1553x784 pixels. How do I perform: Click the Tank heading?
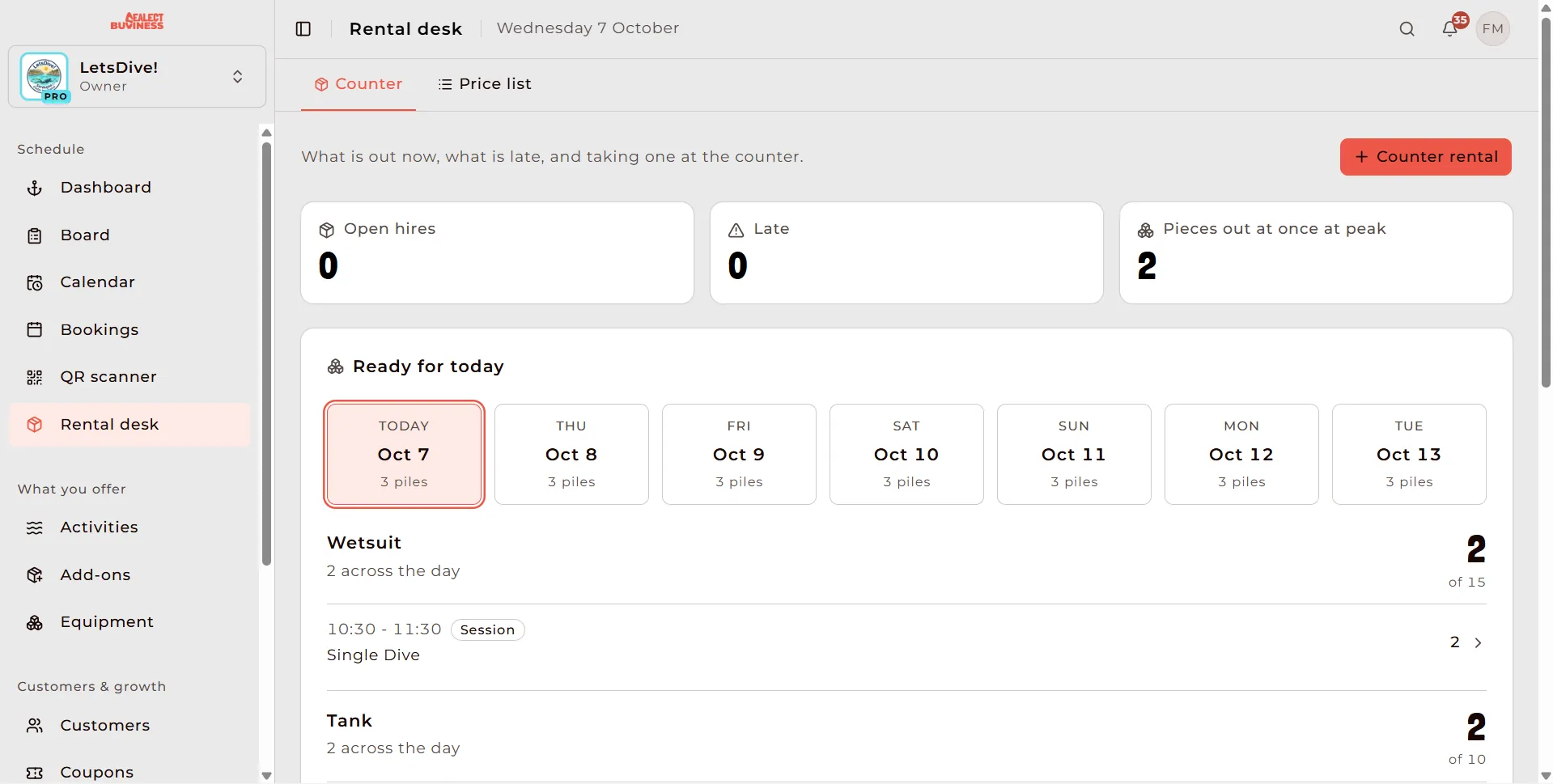tap(350, 721)
